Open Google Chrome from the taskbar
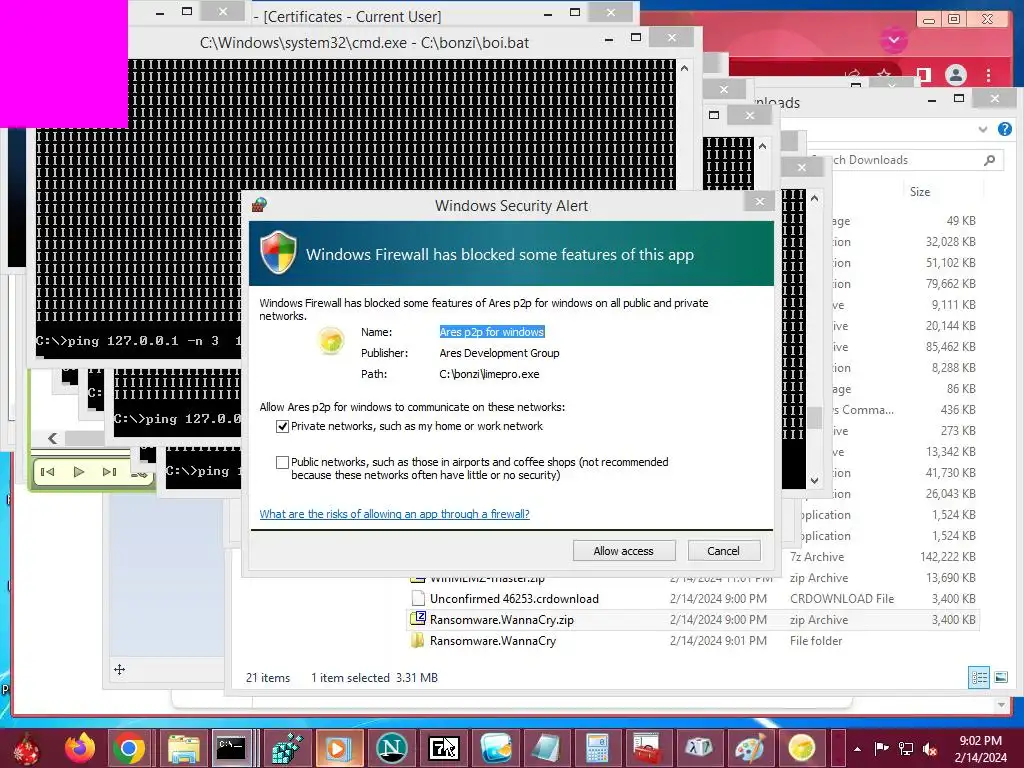Image resolution: width=1024 pixels, height=768 pixels. (x=129, y=748)
